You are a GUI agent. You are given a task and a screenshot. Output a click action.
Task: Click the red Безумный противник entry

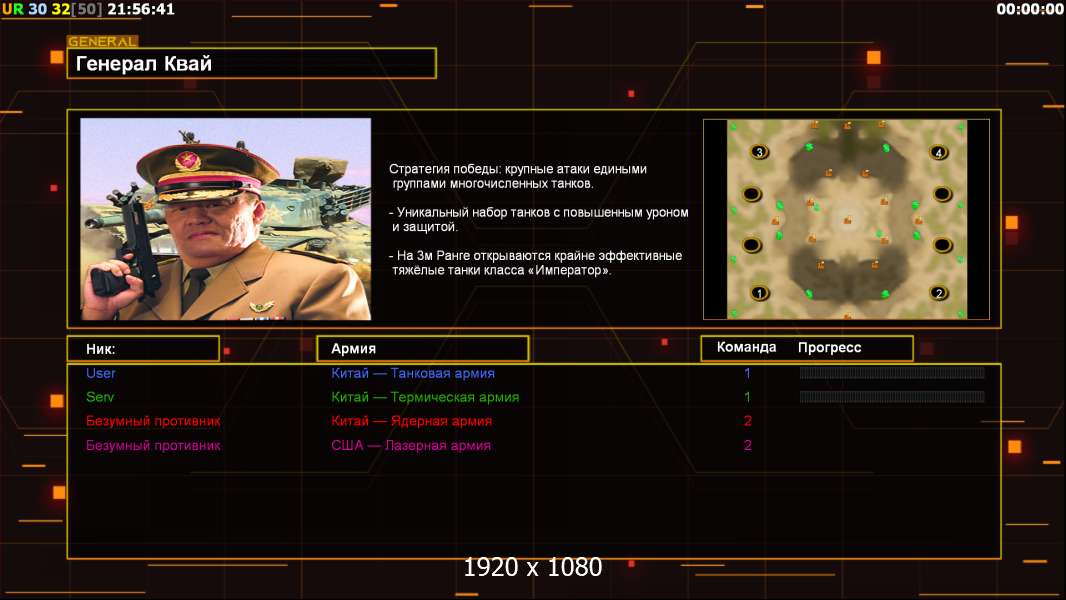tap(153, 421)
